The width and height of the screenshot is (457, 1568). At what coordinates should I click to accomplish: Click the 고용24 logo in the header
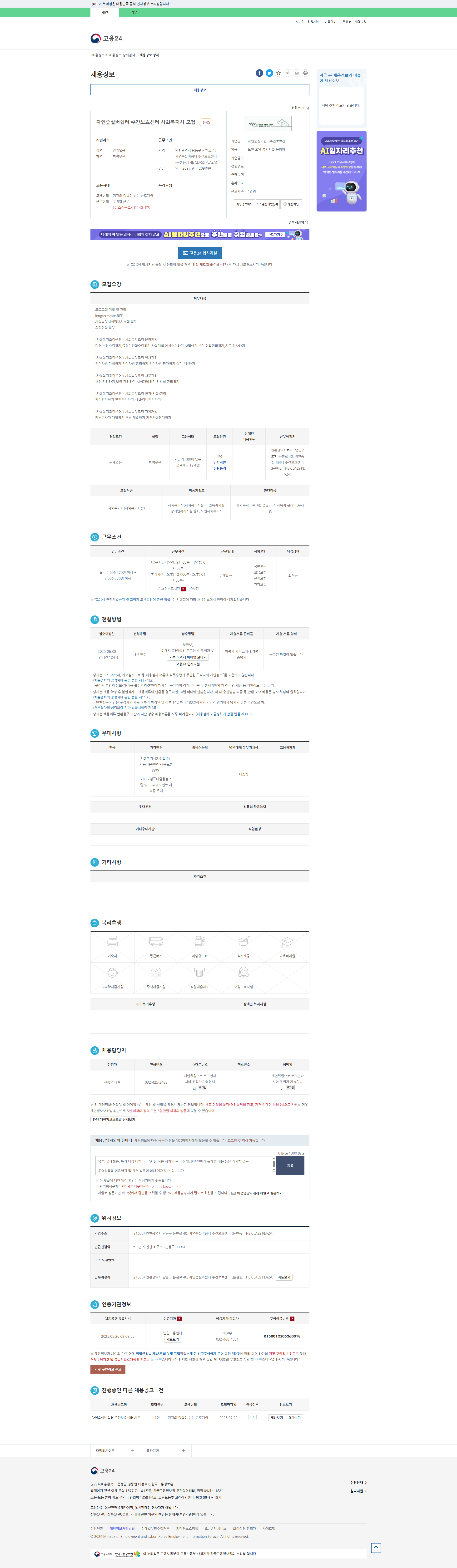(x=107, y=38)
